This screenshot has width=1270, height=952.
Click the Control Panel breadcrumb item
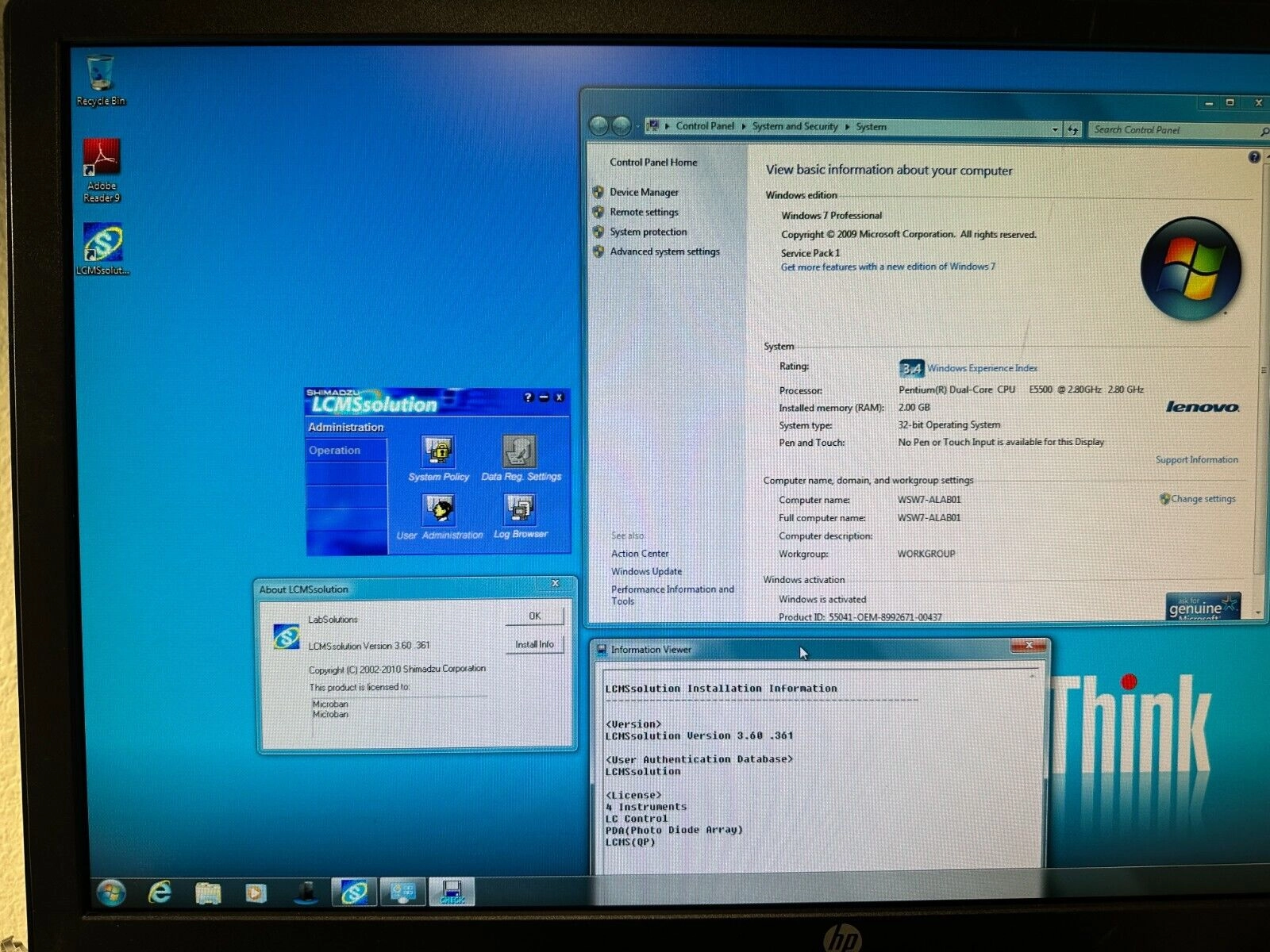click(x=705, y=125)
